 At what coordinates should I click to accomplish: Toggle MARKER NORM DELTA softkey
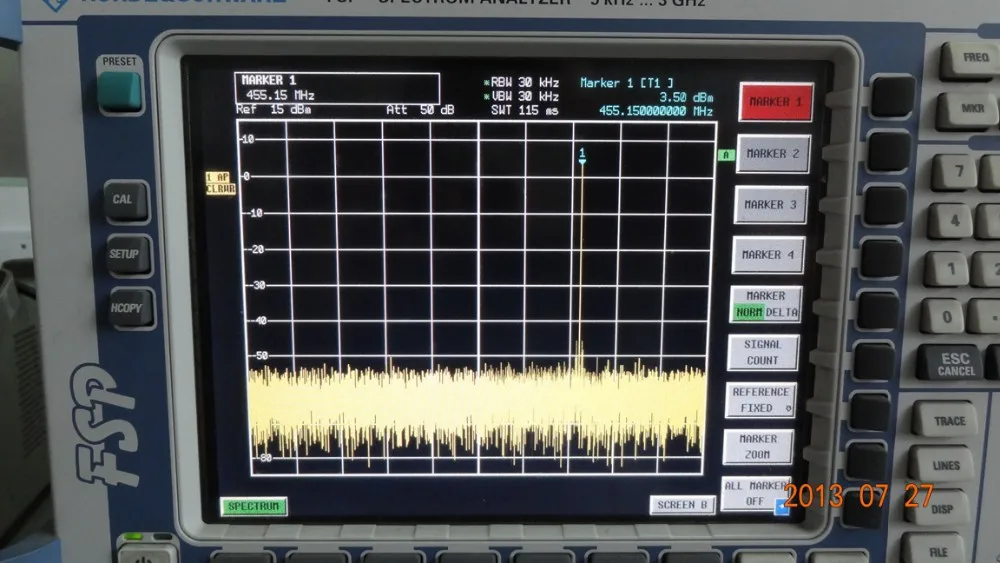click(x=765, y=304)
